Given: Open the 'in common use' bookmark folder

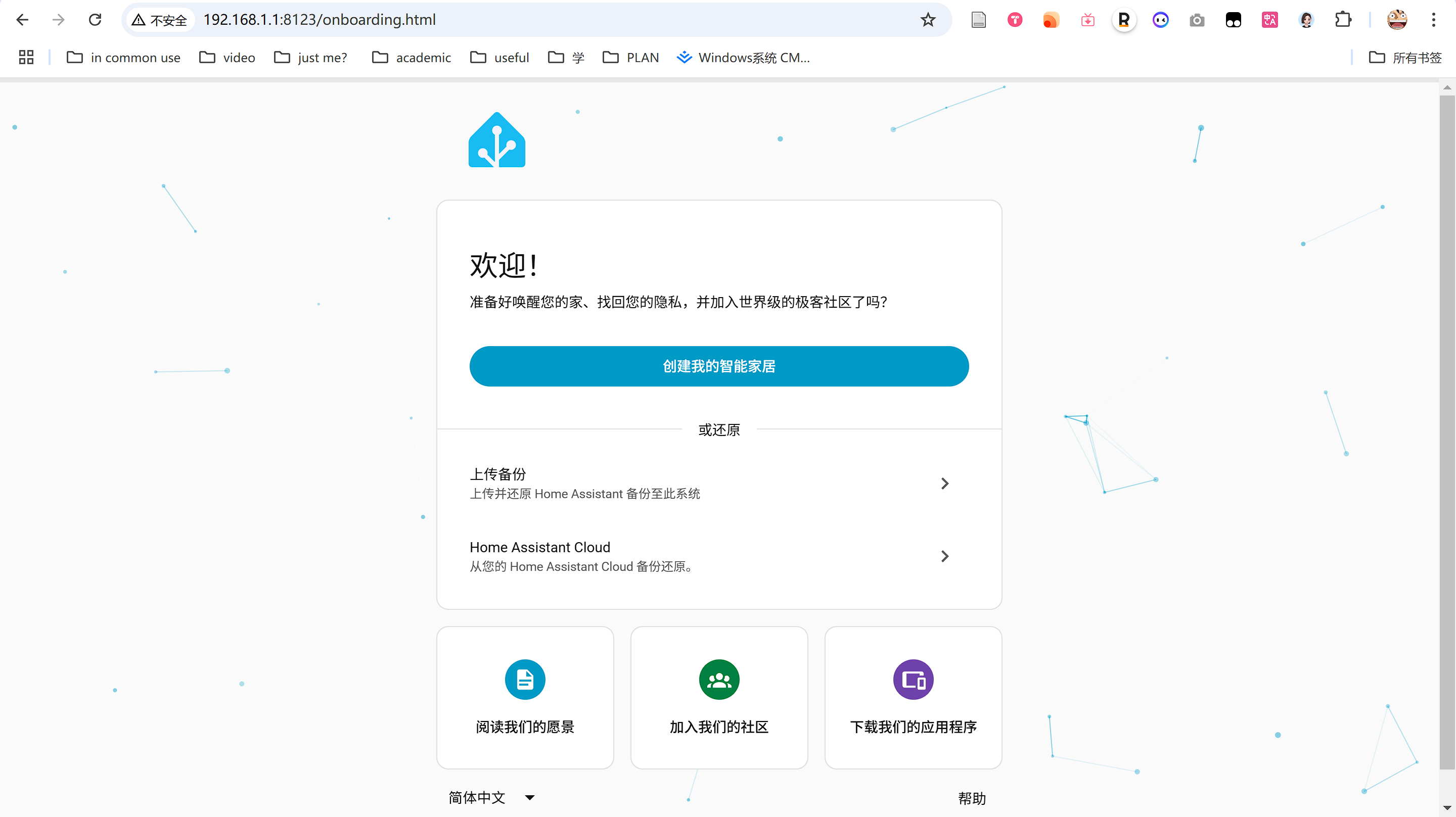Looking at the screenshot, I should pyautogui.click(x=123, y=58).
